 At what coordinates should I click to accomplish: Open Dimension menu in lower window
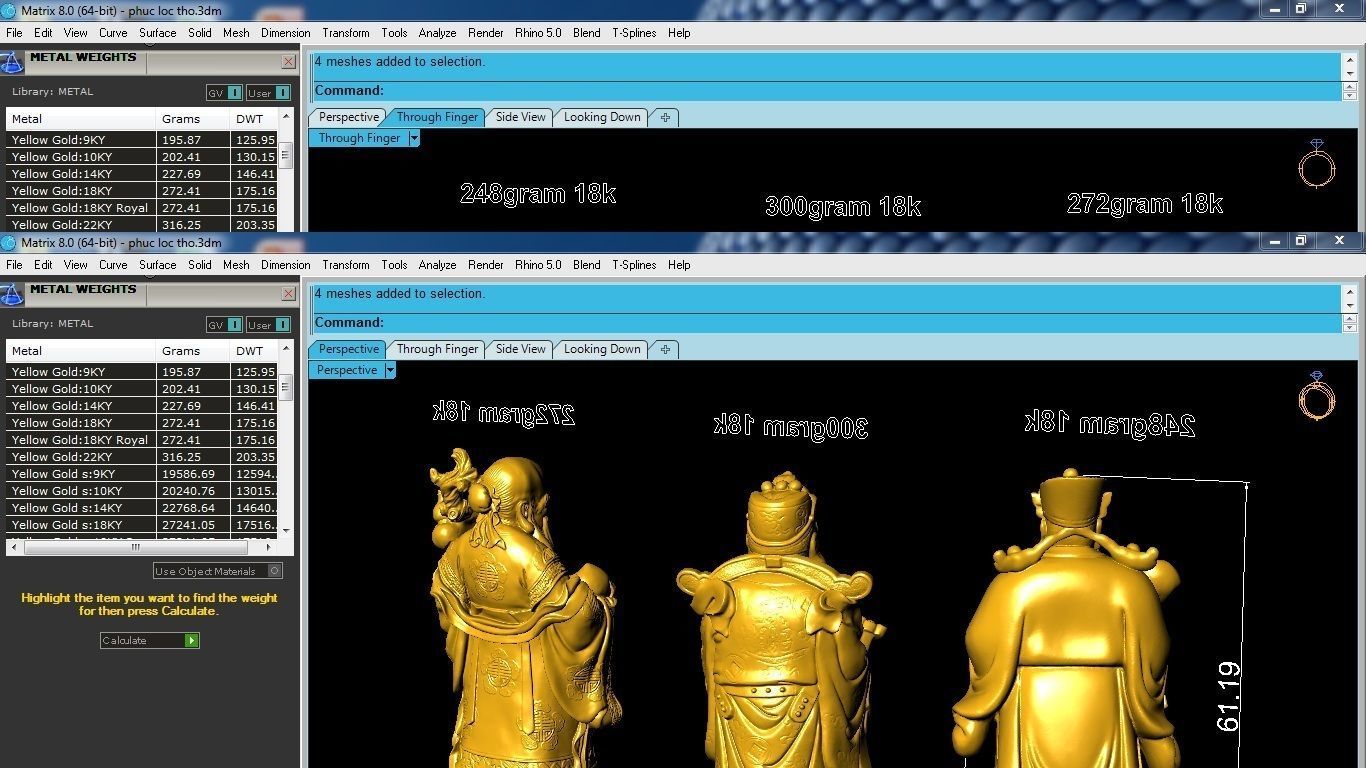pyautogui.click(x=286, y=265)
